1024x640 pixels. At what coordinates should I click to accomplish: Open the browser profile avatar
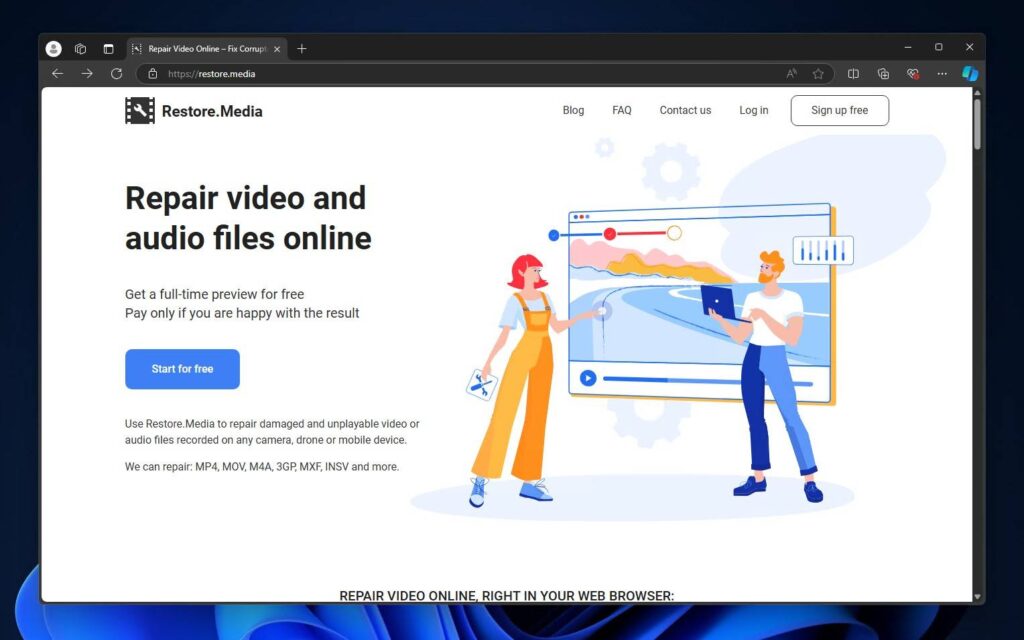[52, 48]
